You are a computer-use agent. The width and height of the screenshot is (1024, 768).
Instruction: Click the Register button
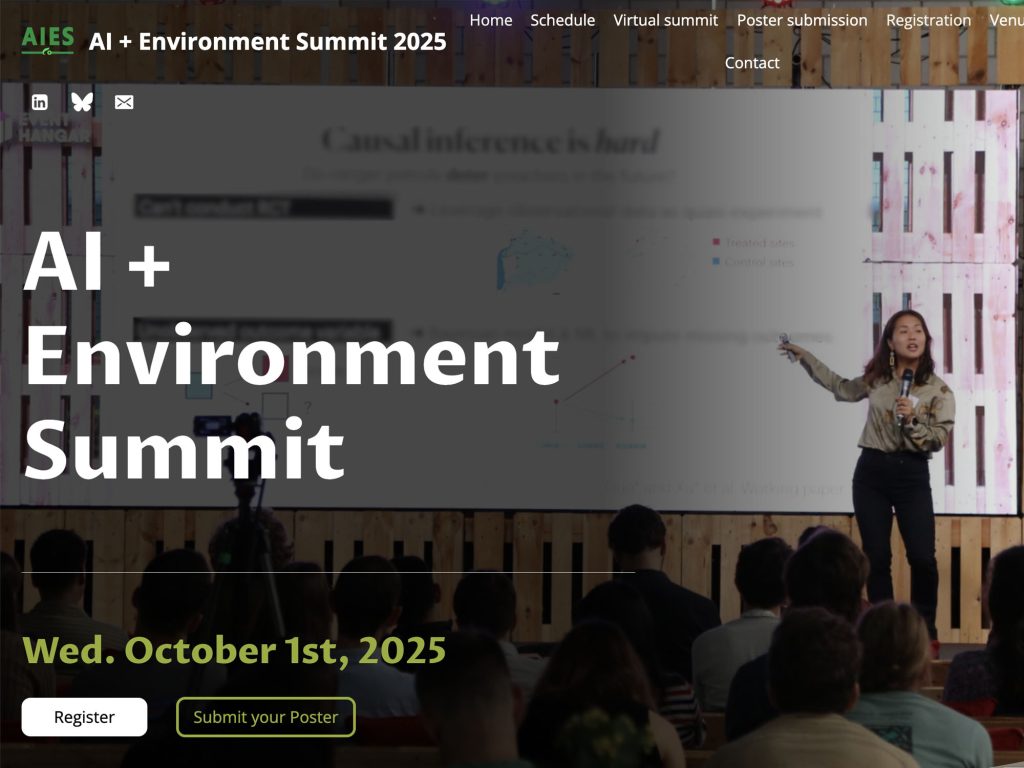point(84,717)
